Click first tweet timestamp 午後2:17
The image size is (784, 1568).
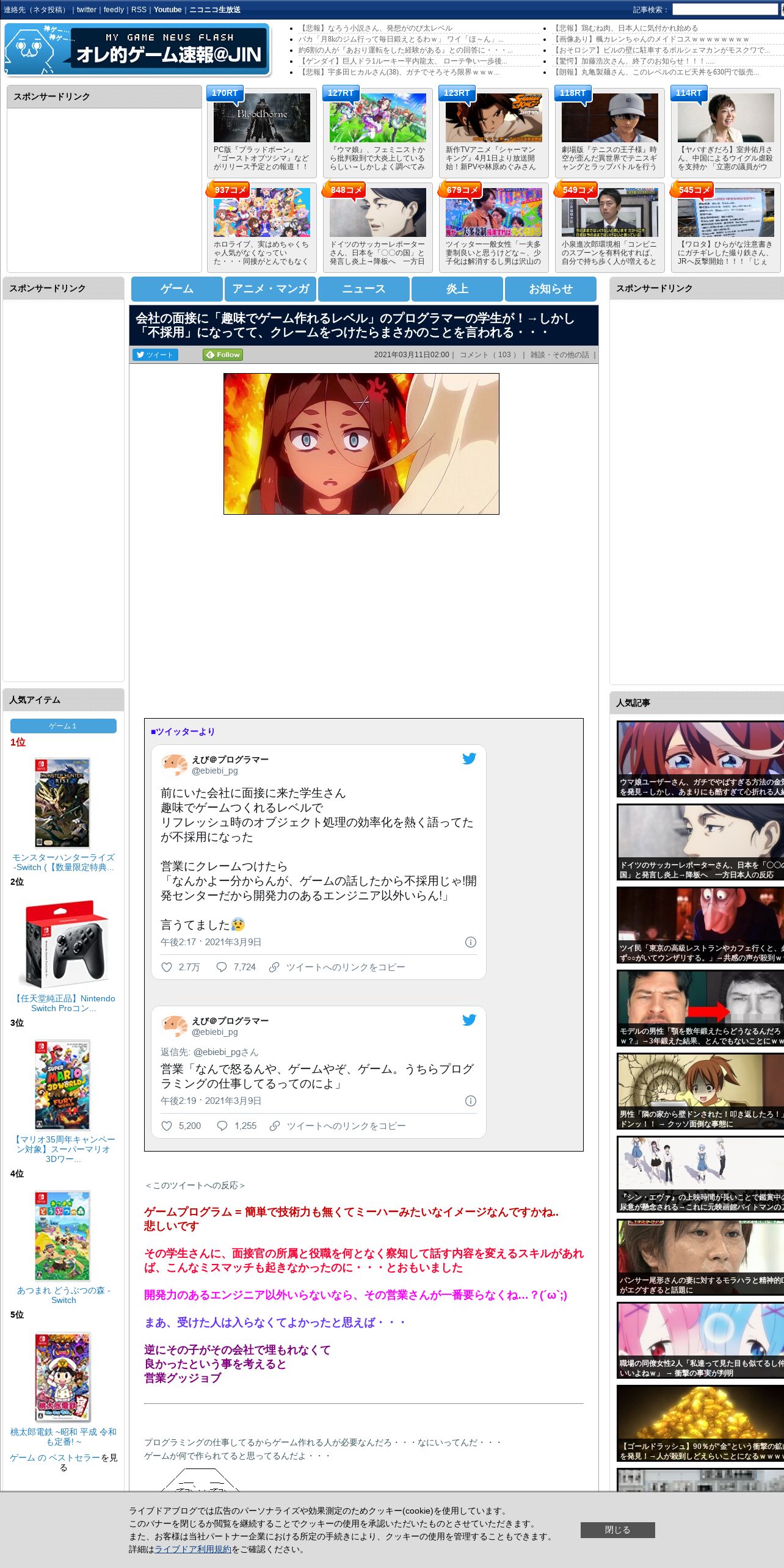(x=211, y=942)
